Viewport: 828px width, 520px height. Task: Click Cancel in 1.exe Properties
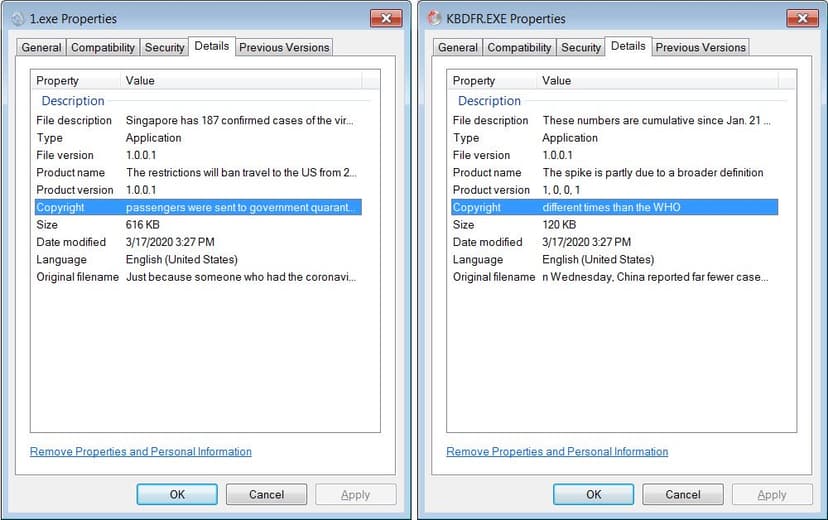point(267,495)
